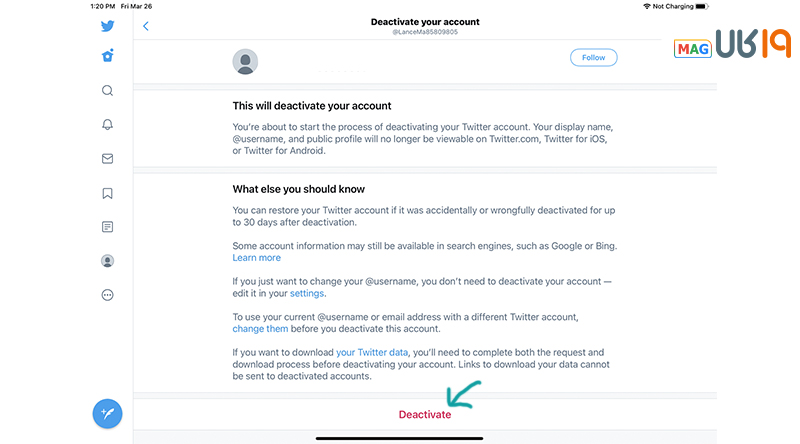Click the Twitter bird logo
Screen dimensions: 800x444
[x=107, y=26]
